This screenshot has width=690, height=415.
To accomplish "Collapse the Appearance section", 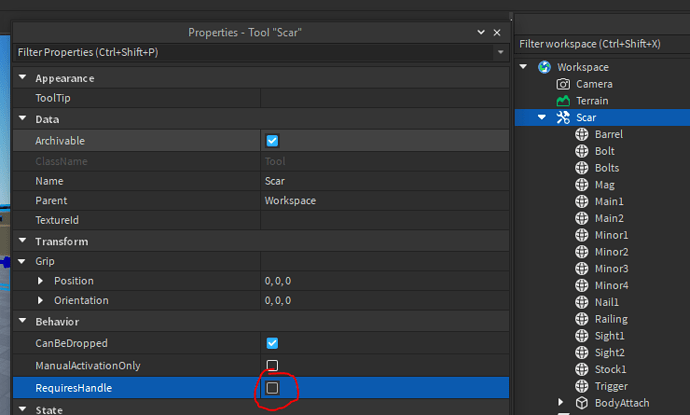I will coord(22,77).
